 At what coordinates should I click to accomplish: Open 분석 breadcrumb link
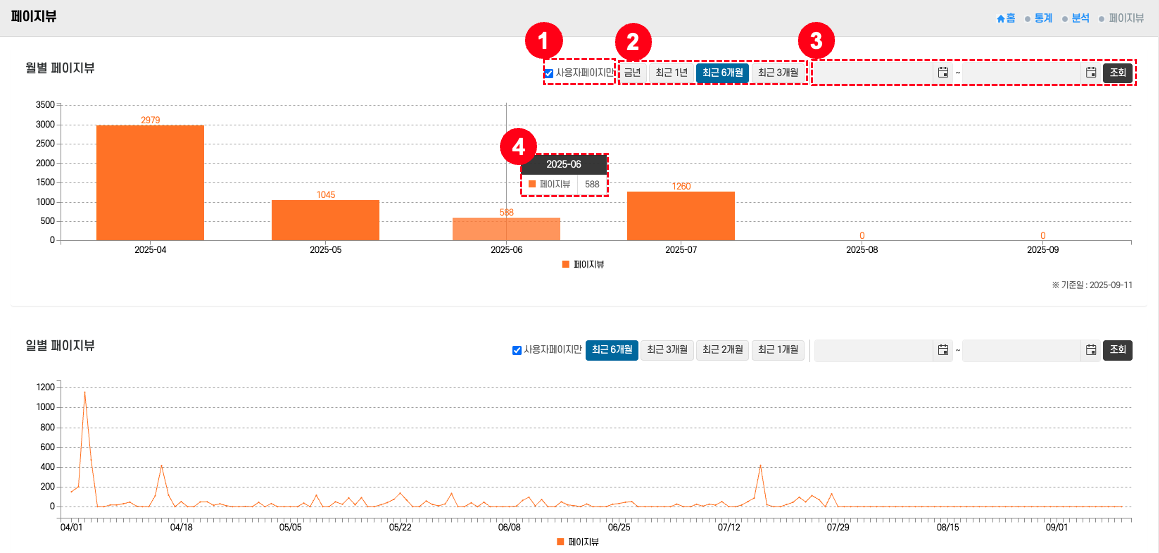tap(1080, 18)
